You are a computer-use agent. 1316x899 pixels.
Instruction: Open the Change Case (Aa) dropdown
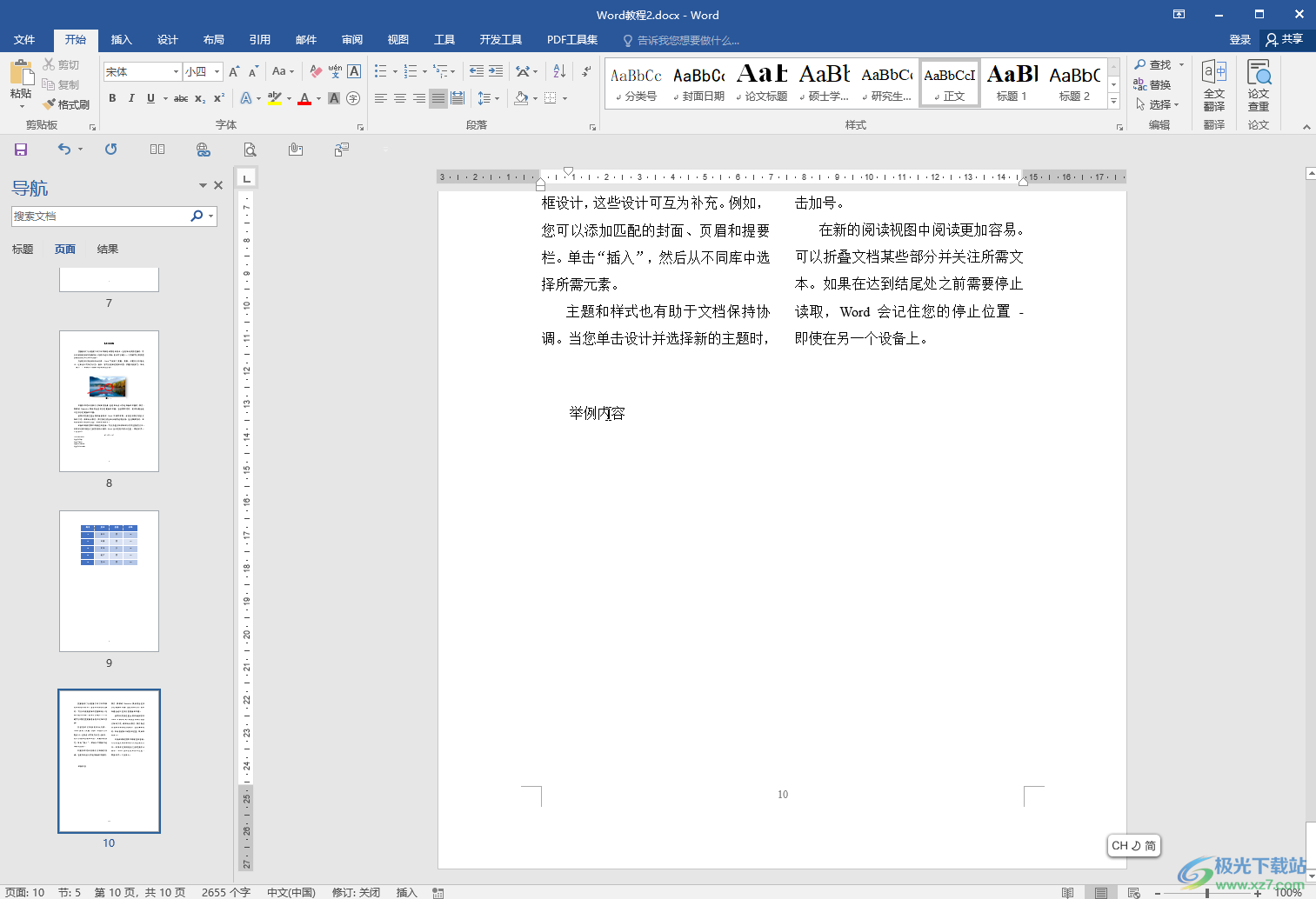pos(283,71)
